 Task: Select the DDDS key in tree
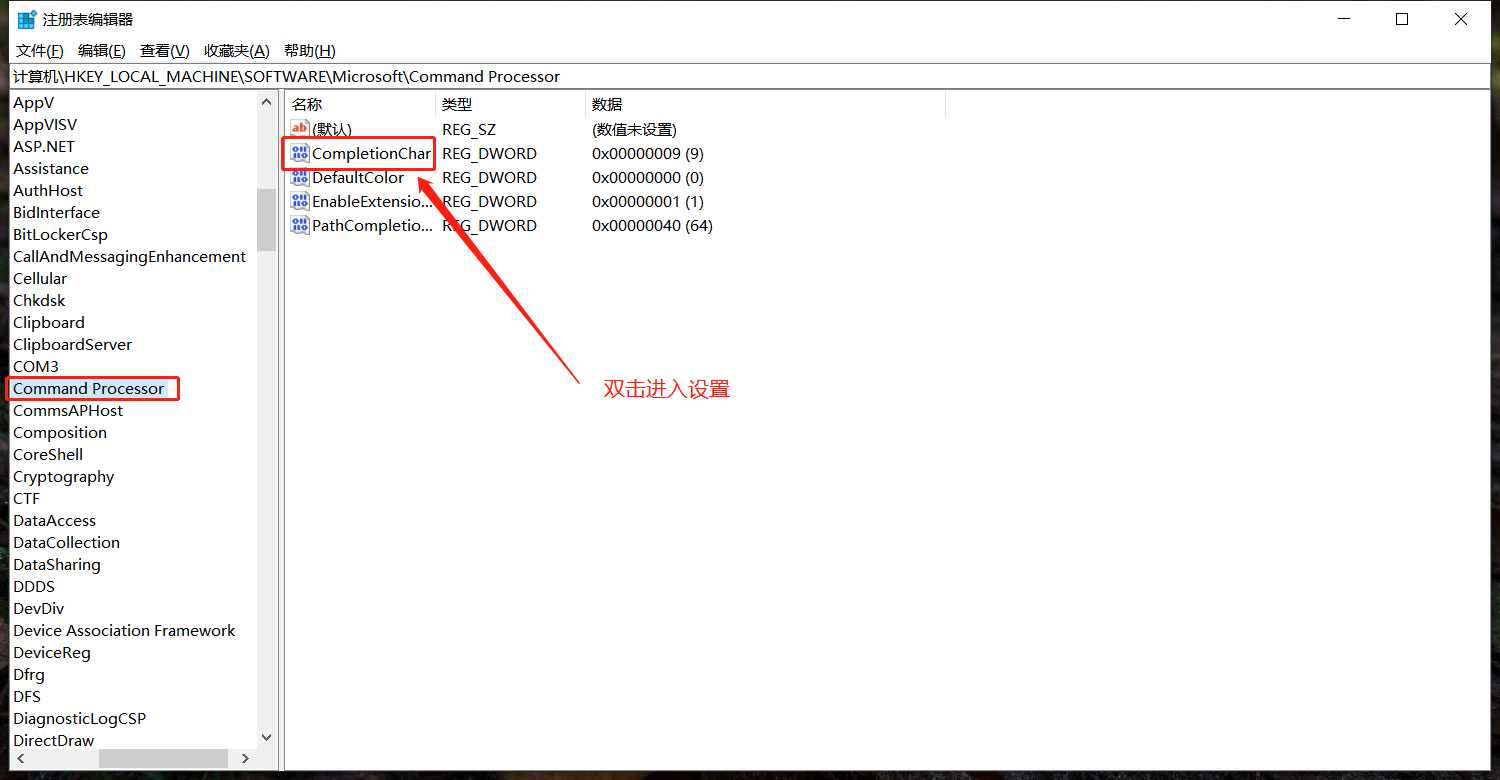tap(34, 586)
